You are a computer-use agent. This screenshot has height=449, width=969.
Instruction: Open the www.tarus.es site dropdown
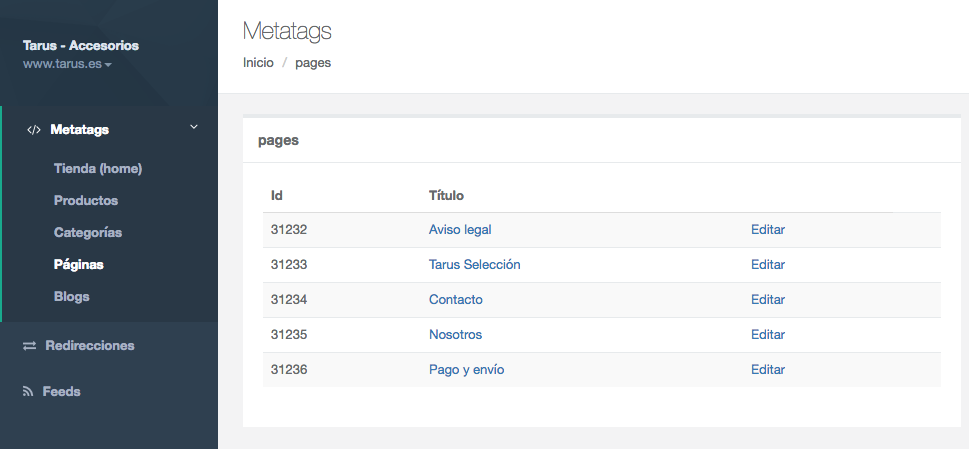pos(67,64)
